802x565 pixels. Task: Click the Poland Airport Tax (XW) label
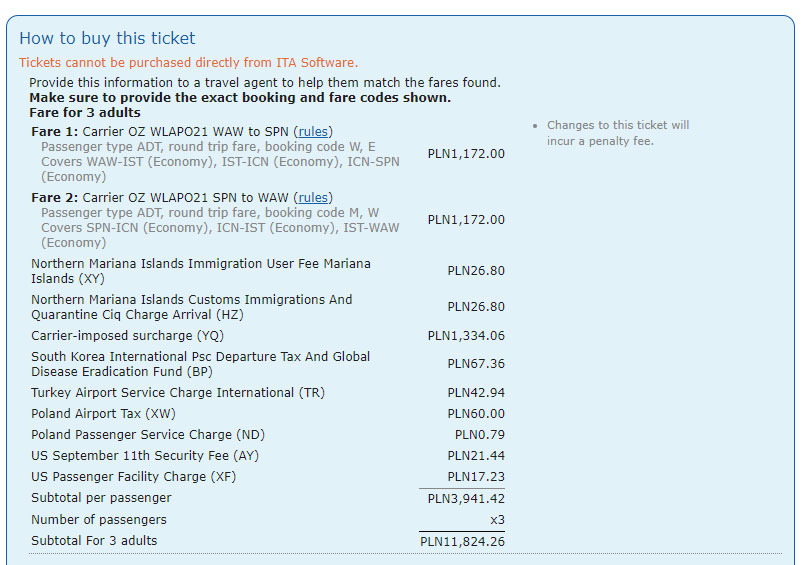coord(103,414)
